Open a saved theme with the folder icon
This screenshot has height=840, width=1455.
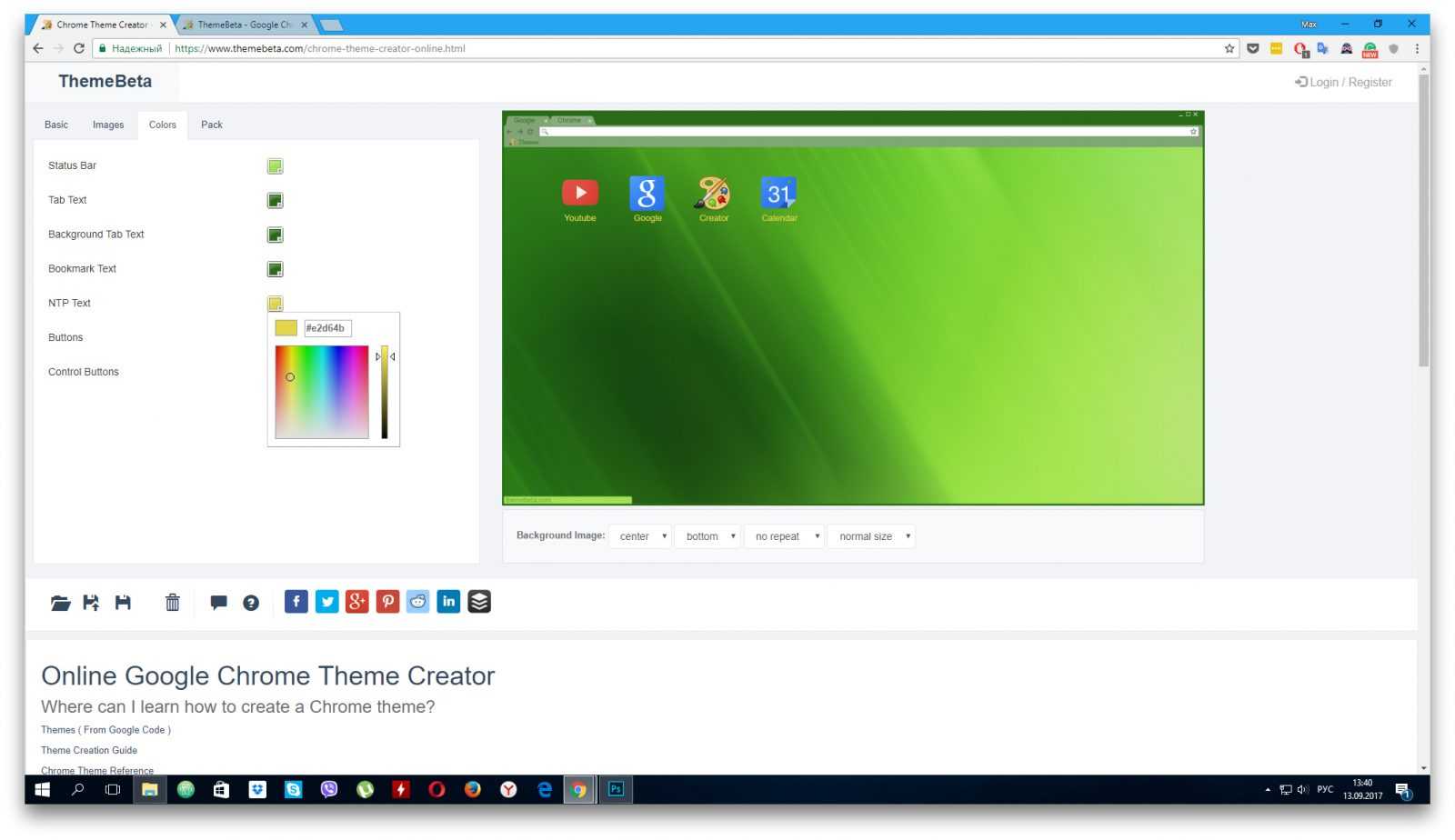[x=60, y=602]
